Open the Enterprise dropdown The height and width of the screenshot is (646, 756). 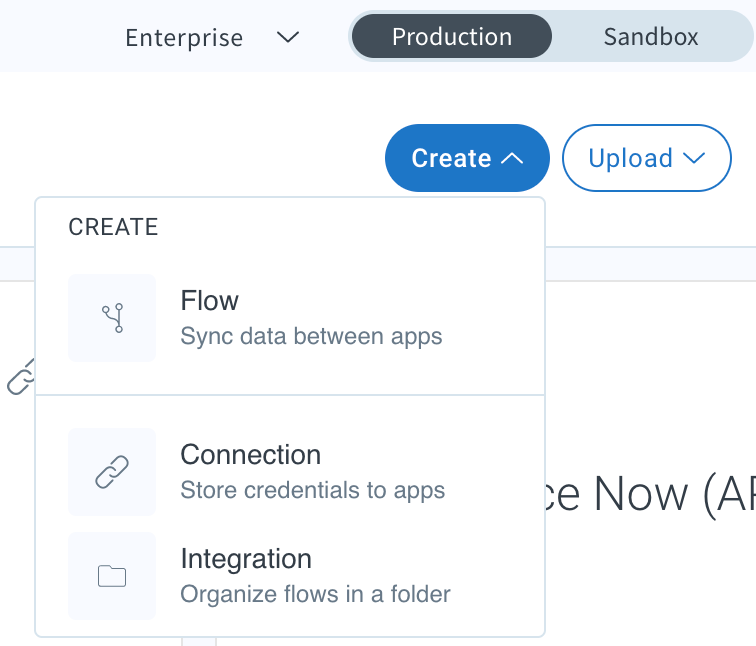coord(212,38)
